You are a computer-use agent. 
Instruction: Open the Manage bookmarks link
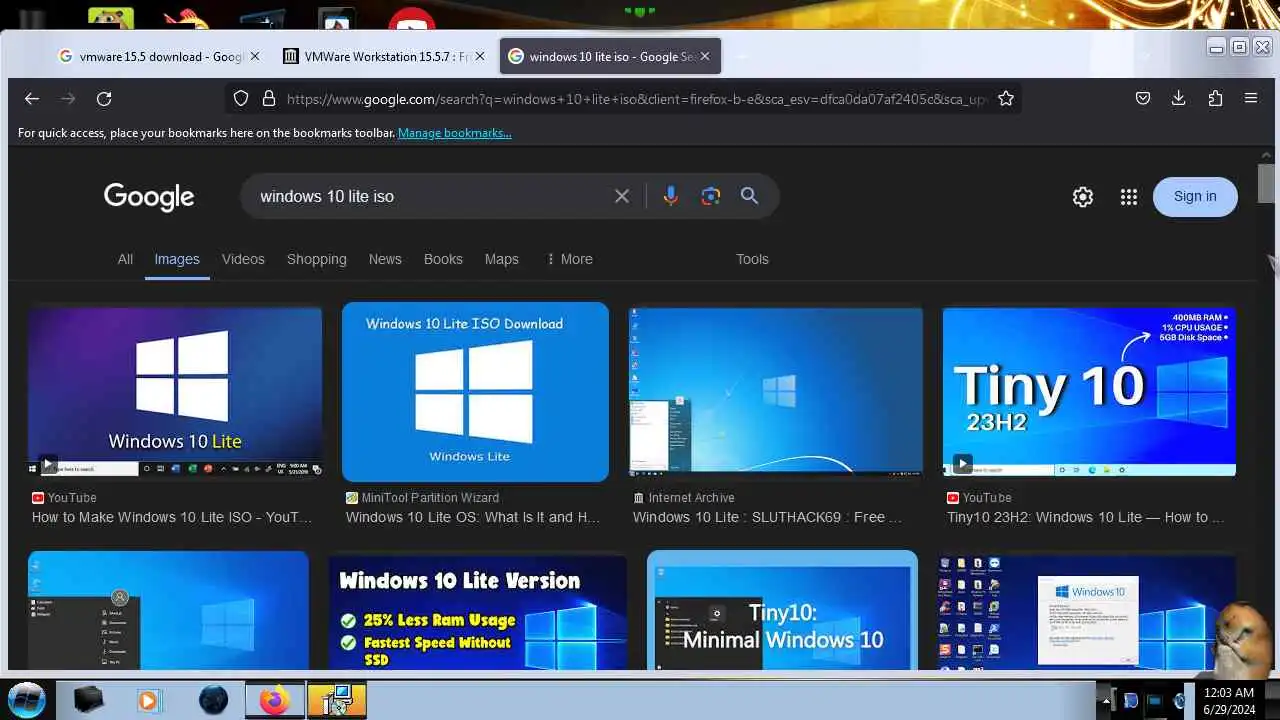tap(455, 133)
